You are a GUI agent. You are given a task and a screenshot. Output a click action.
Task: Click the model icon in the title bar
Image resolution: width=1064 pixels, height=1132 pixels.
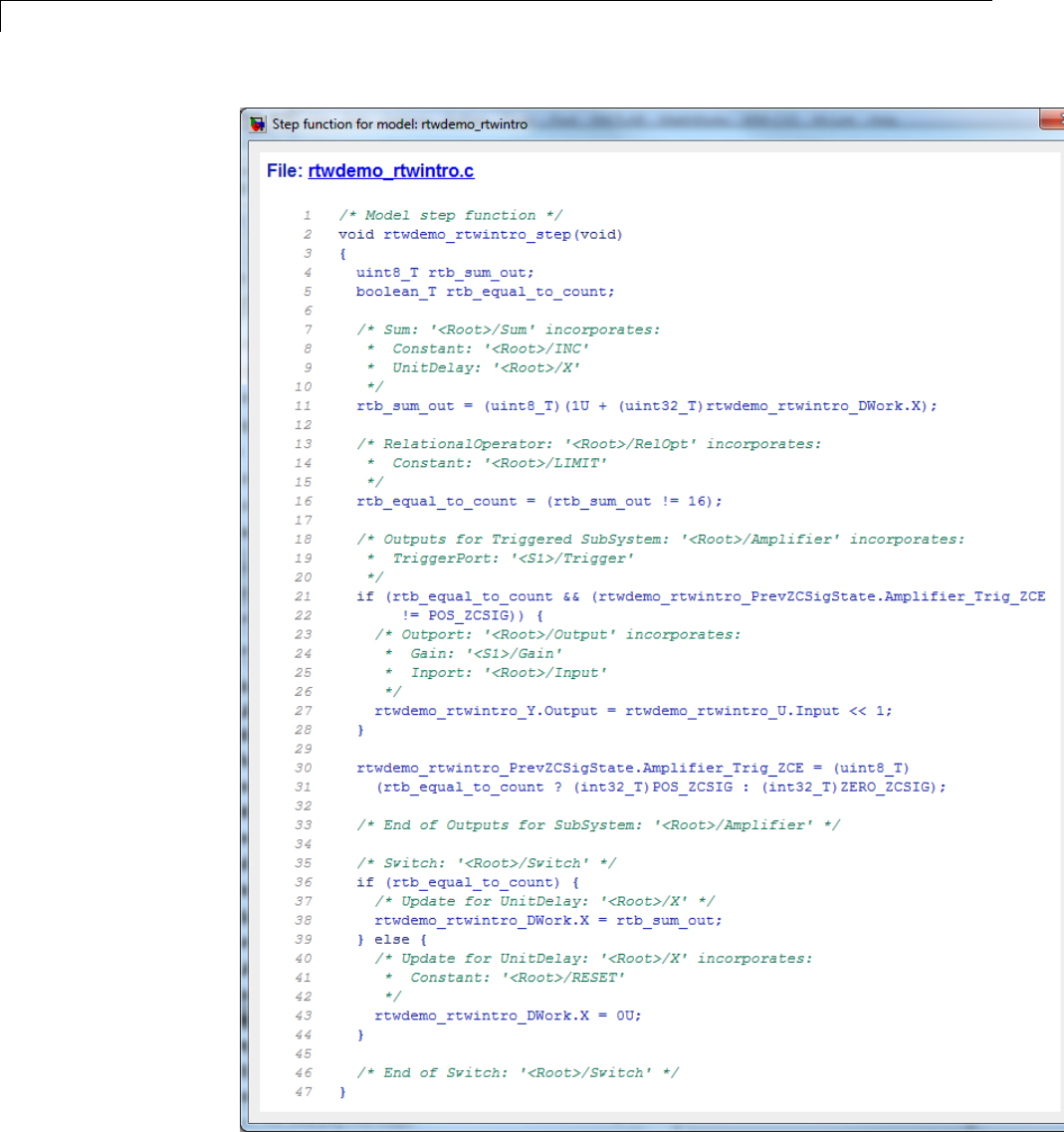[x=257, y=124]
